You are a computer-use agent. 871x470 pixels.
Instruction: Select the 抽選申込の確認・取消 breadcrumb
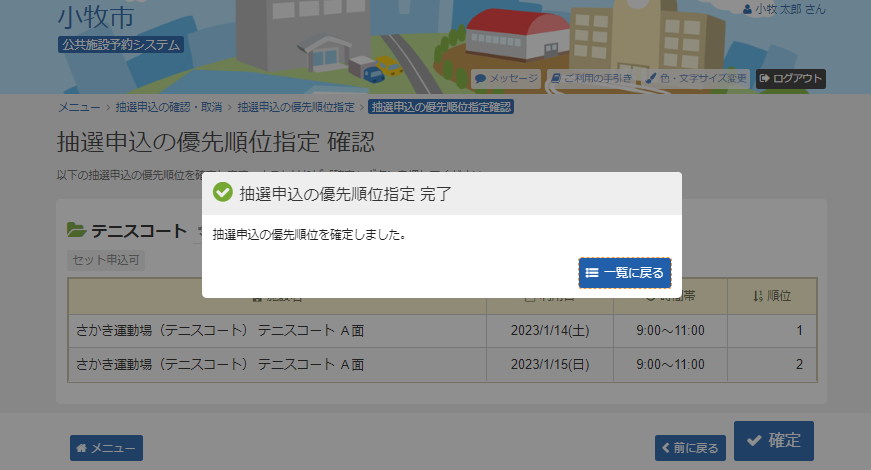[168, 106]
